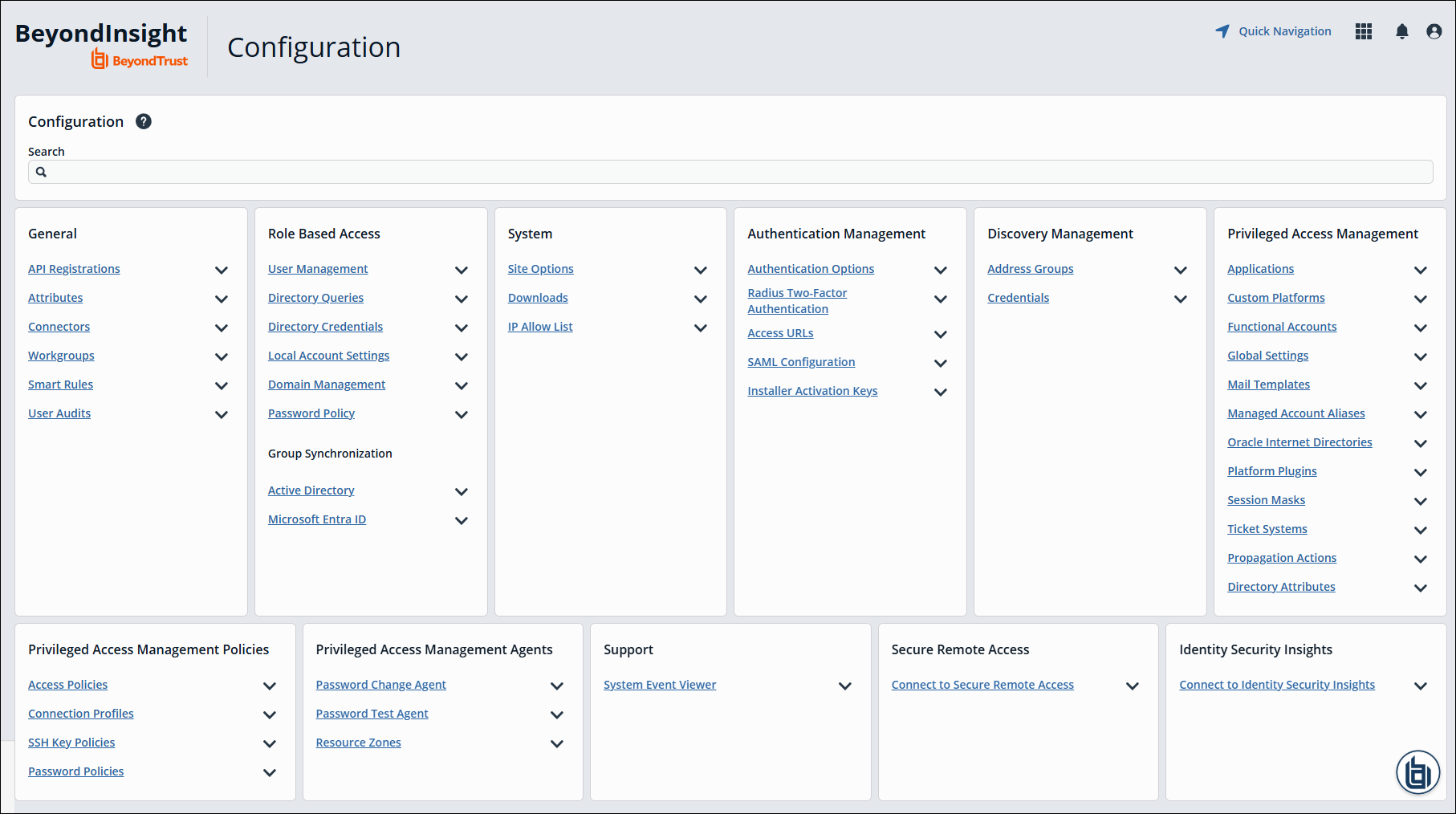This screenshot has width=1456, height=814.
Task: Click the BeyondInsight BeyondTrust logo
Action: [x=101, y=45]
